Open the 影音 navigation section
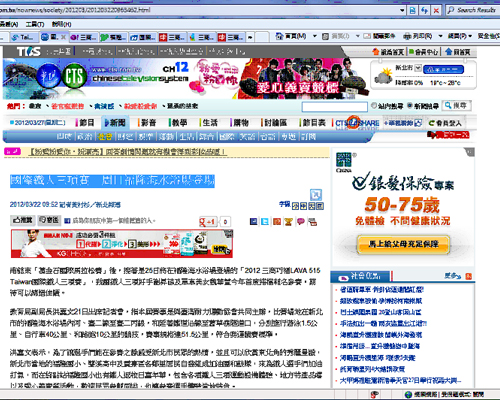Screen dimensions: 500x400 (x=148, y=123)
